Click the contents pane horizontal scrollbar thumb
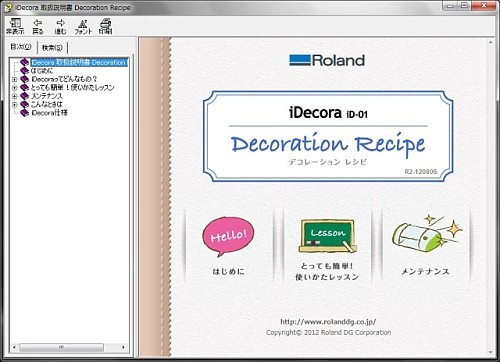This screenshot has width=500, height=362. coord(61,347)
